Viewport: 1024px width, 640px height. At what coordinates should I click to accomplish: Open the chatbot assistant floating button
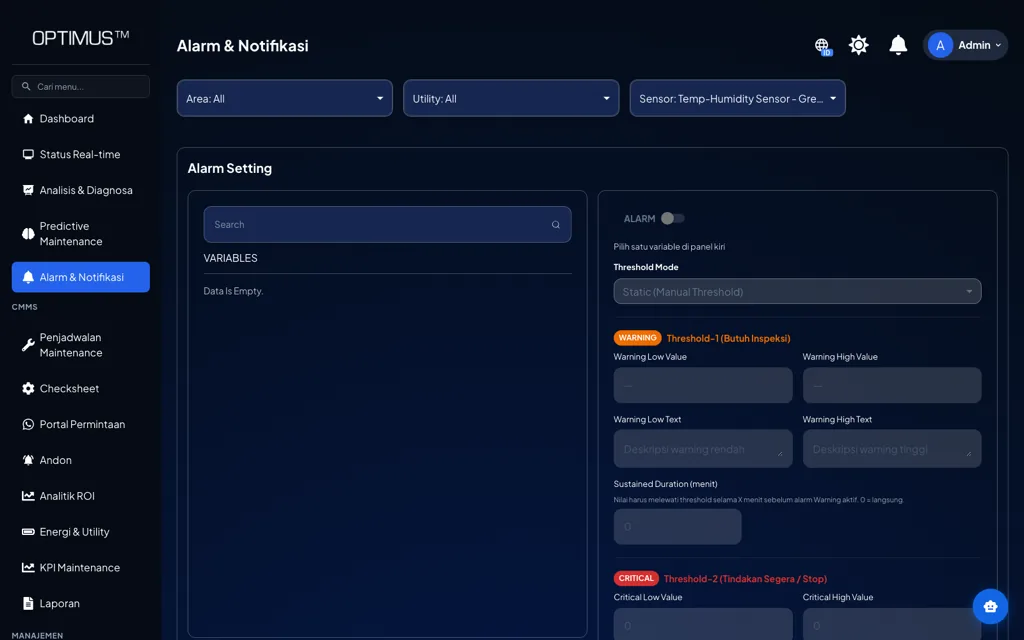click(990, 606)
